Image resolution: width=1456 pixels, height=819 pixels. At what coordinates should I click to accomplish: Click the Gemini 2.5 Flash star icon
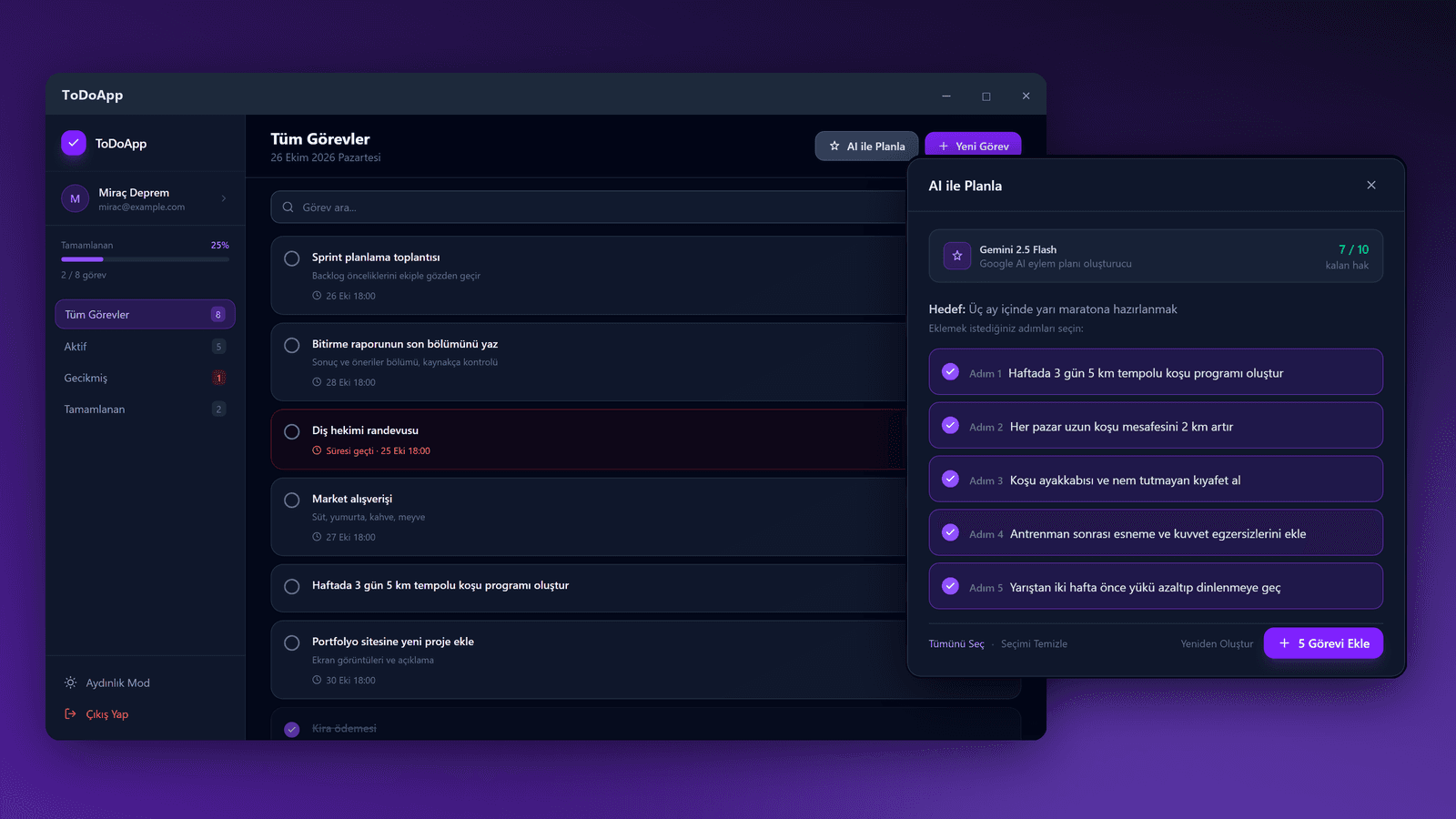point(957,256)
